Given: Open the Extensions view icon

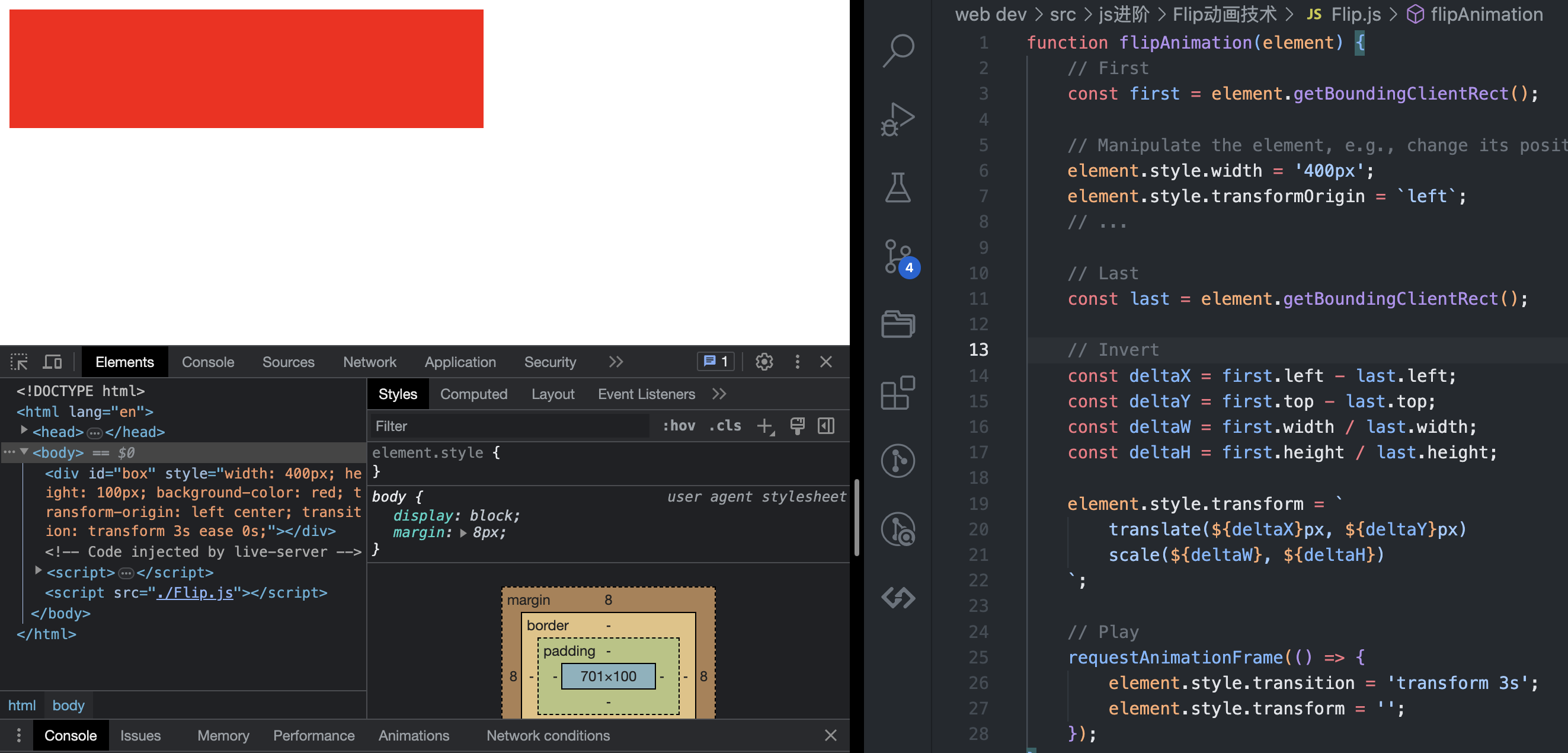Looking at the screenshot, I should tap(898, 393).
